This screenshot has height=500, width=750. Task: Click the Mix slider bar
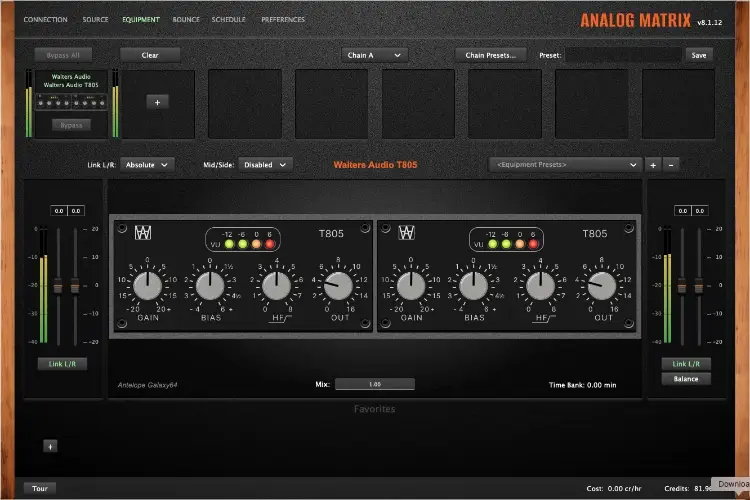[375, 384]
